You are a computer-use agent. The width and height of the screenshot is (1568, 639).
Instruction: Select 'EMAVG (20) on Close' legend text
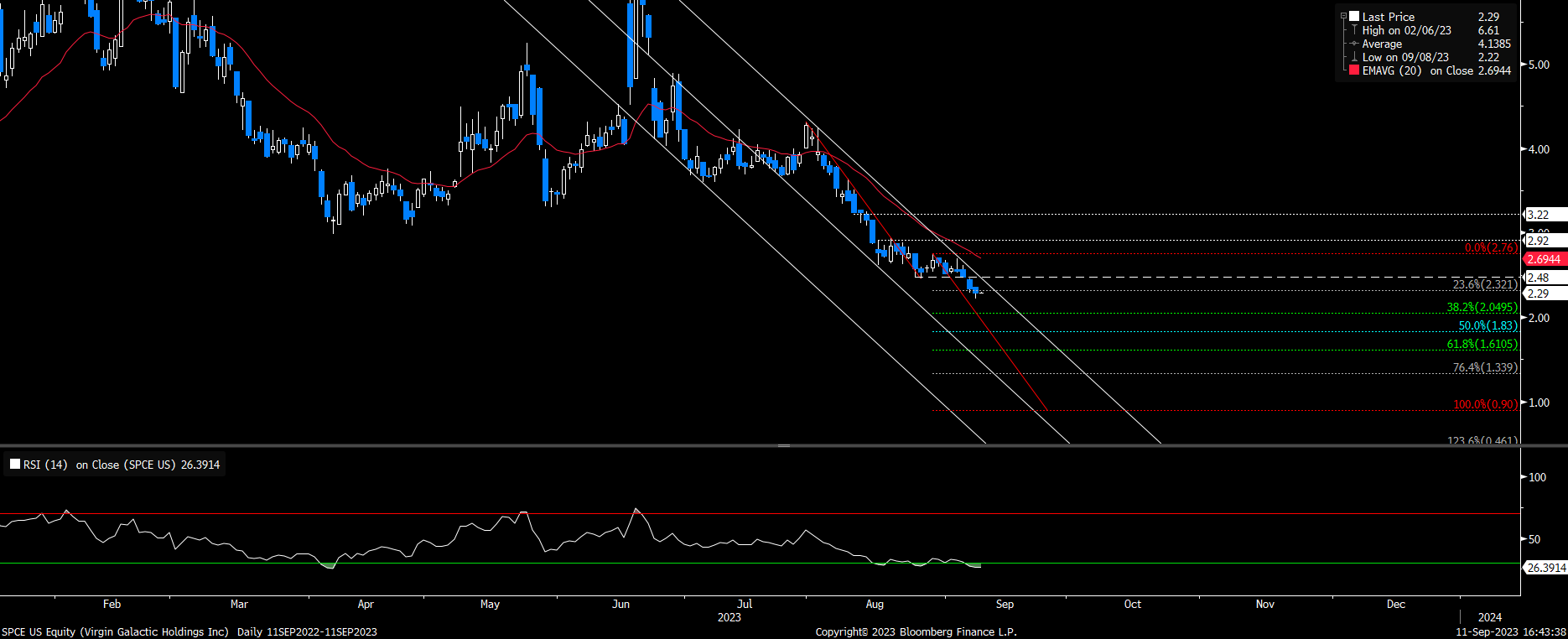[x=1418, y=70]
